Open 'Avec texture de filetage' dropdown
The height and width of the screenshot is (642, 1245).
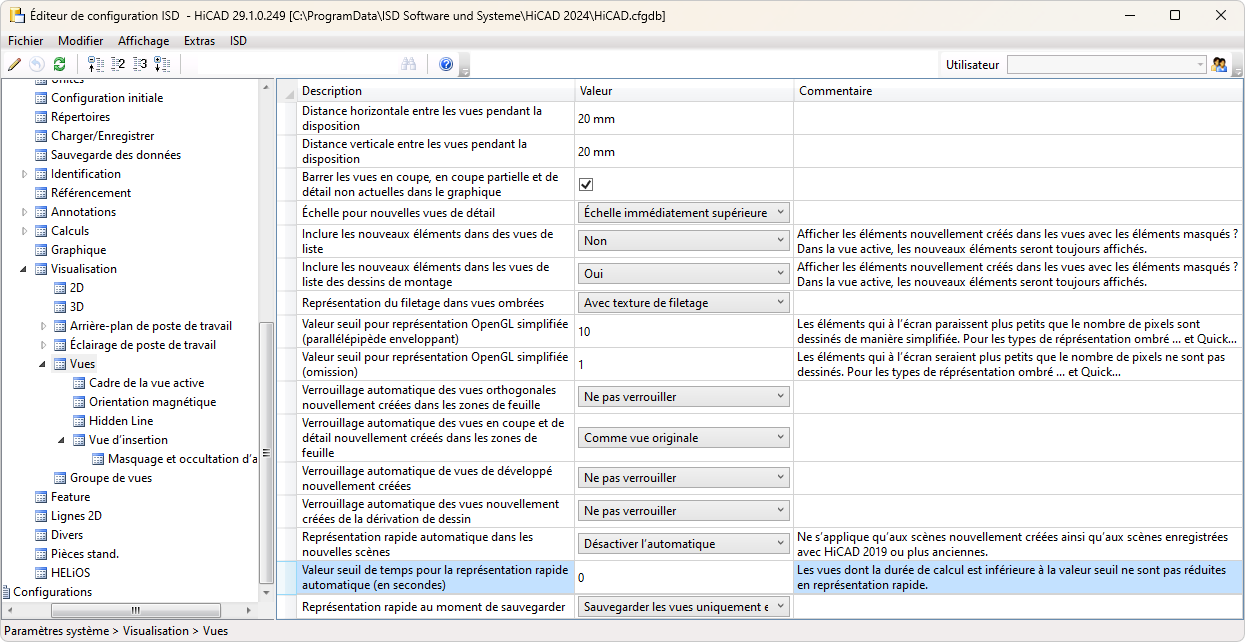coord(684,302)
